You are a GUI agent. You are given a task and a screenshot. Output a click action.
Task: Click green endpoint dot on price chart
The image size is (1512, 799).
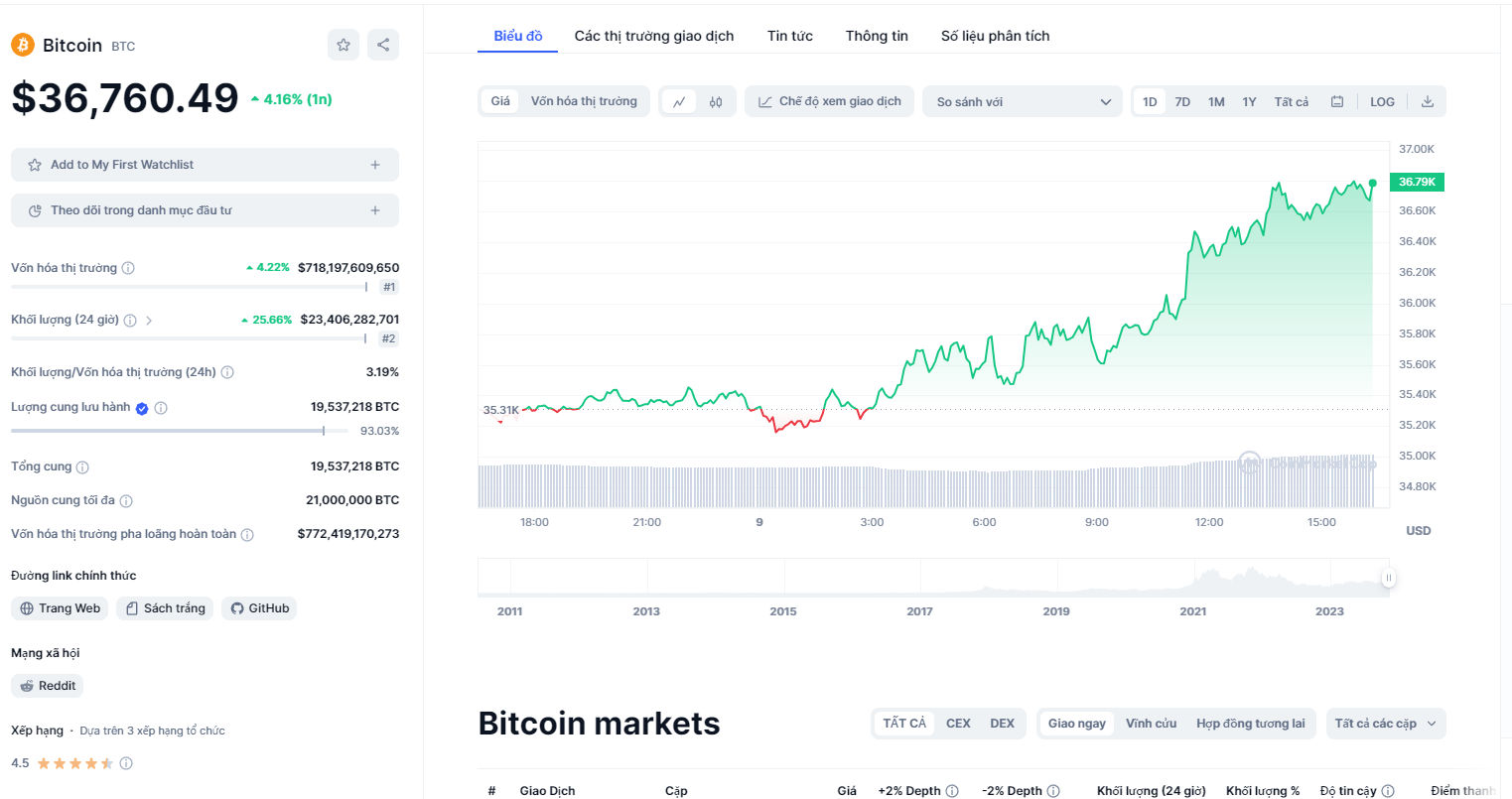1372,183
